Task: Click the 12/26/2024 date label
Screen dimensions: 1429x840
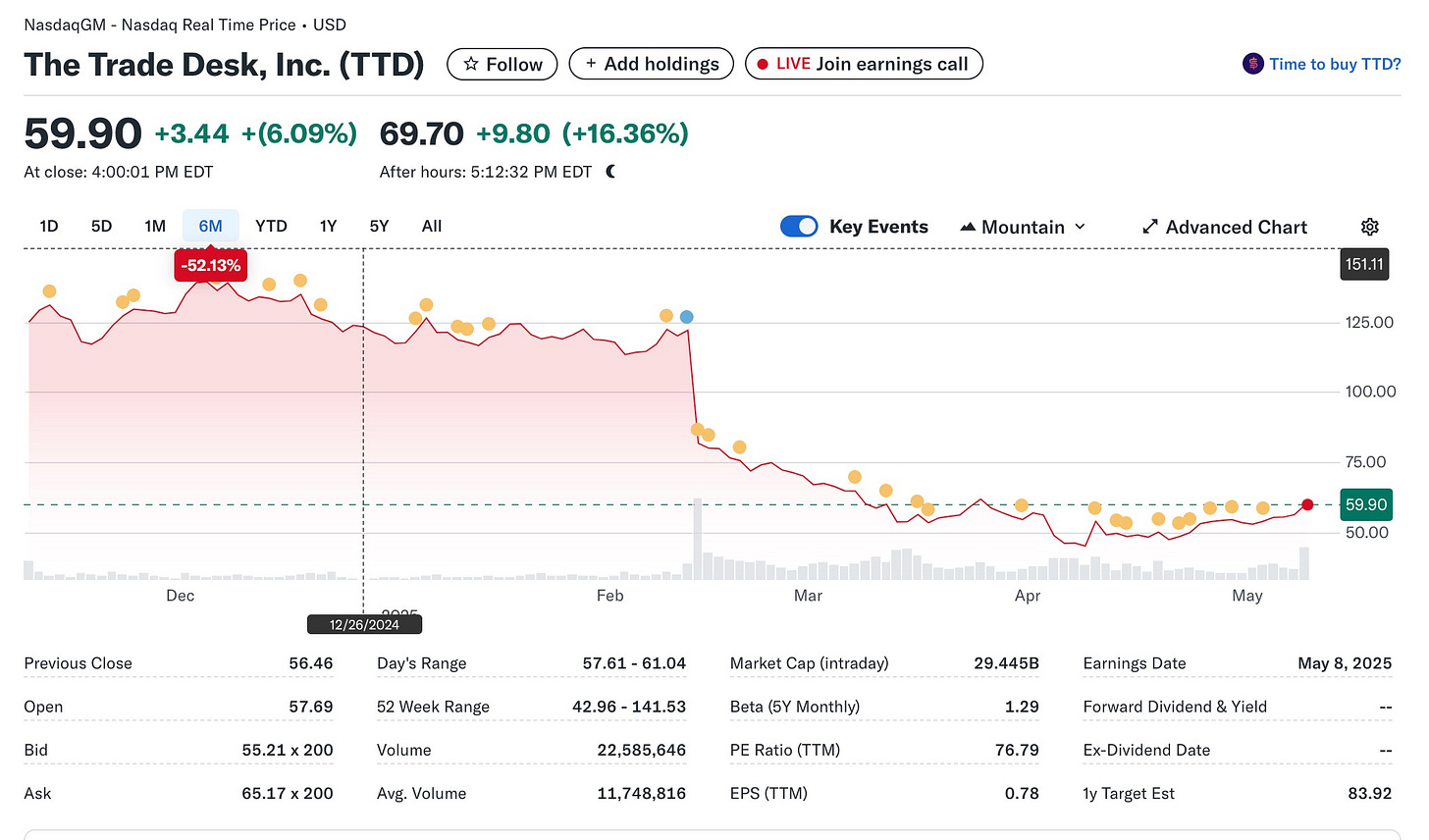Action: [364, 624]
